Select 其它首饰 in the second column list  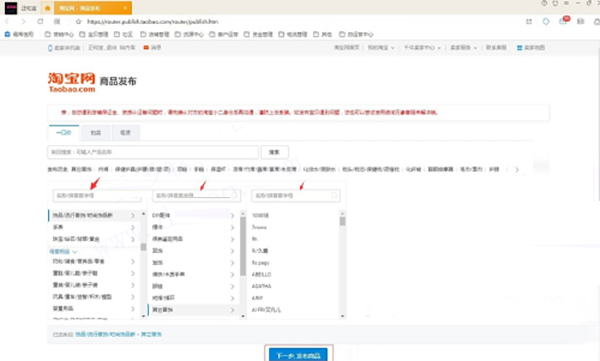(x=163, y=310)
